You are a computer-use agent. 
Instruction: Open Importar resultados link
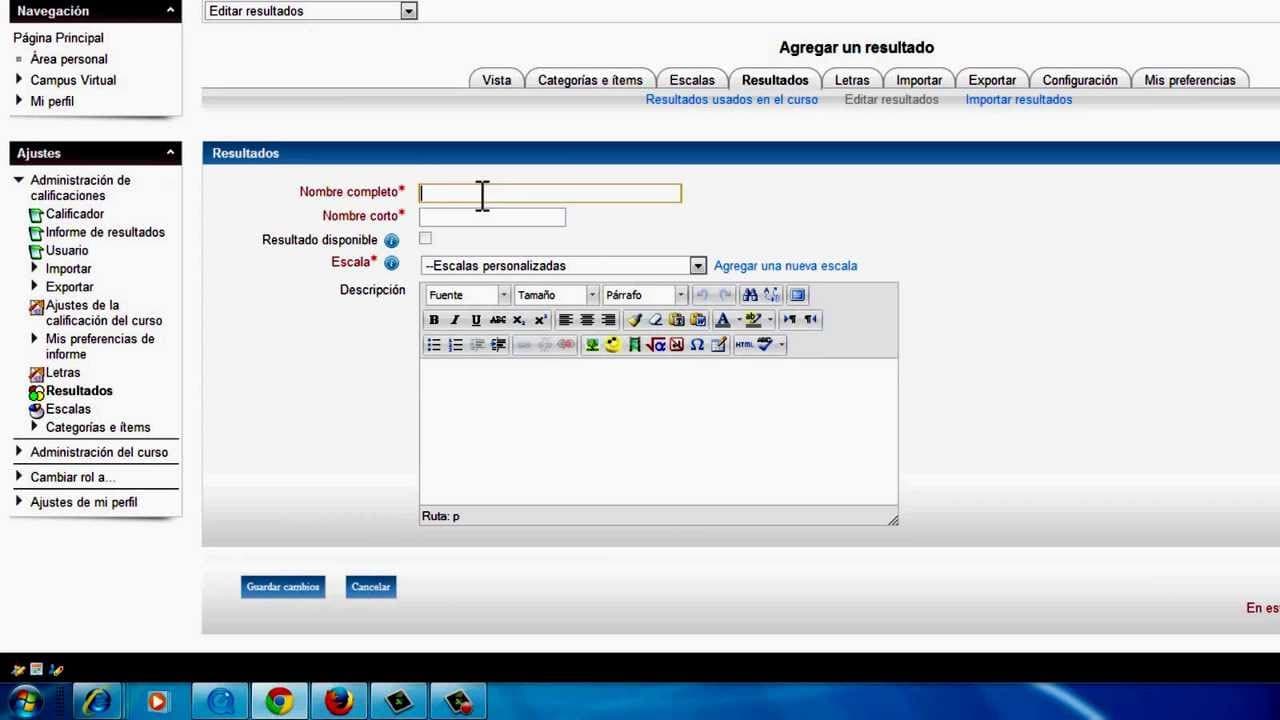pos(1018,99)
